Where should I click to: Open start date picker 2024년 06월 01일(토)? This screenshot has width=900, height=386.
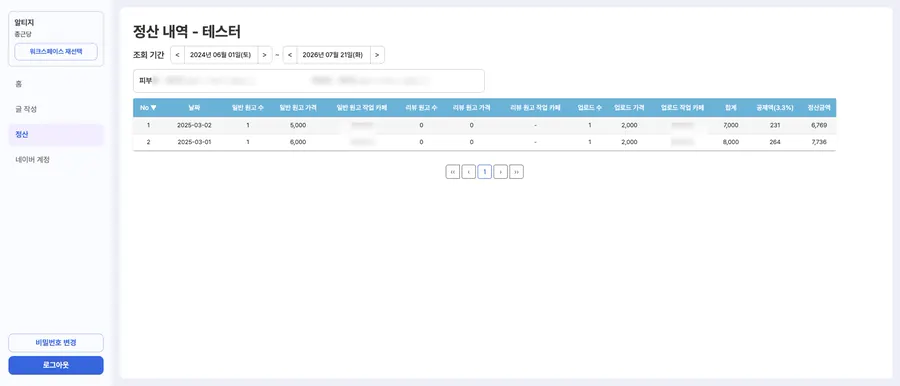click(x=221, y=55)
